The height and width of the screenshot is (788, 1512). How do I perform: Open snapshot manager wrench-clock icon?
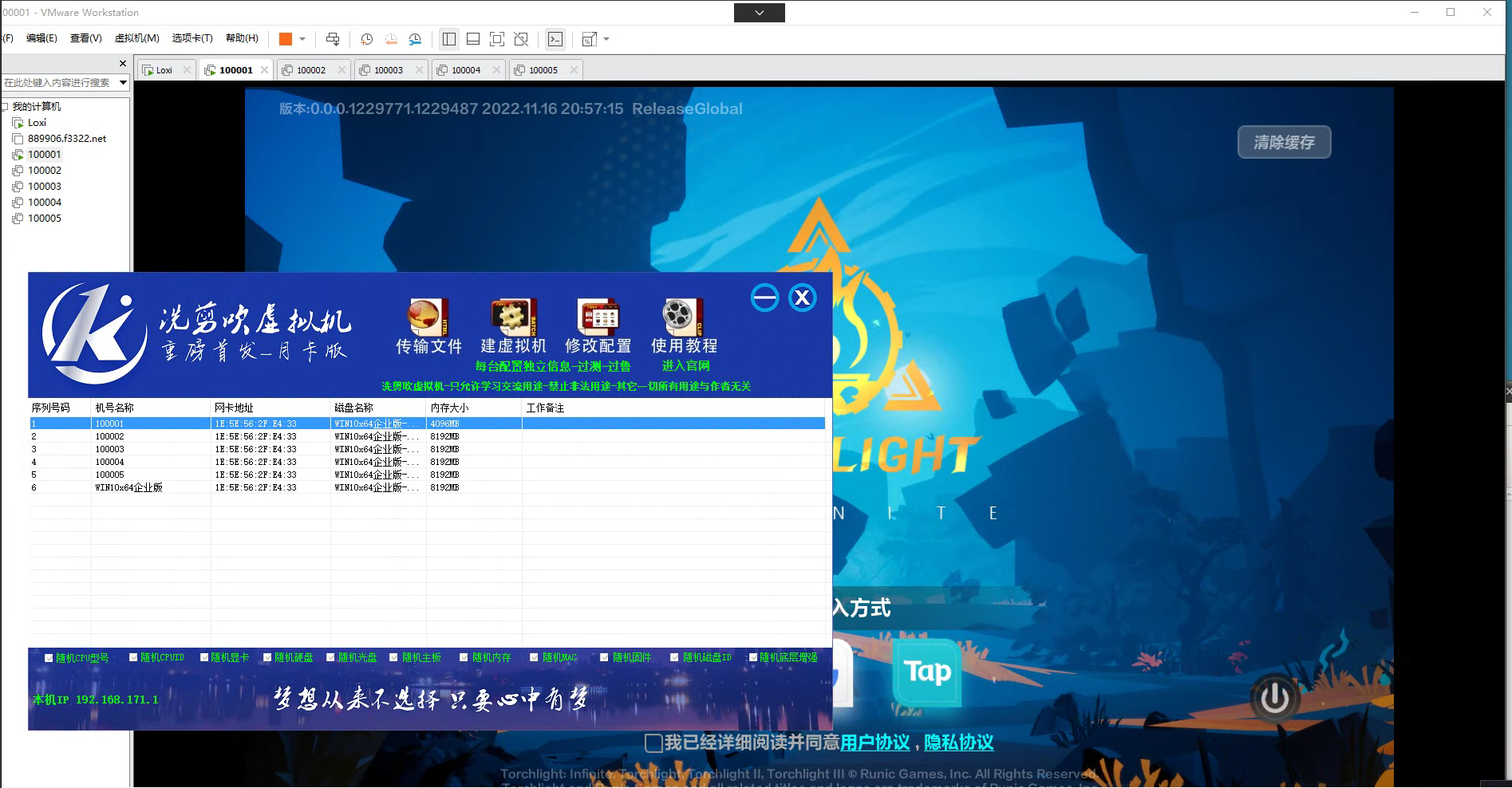coord(415,39)
